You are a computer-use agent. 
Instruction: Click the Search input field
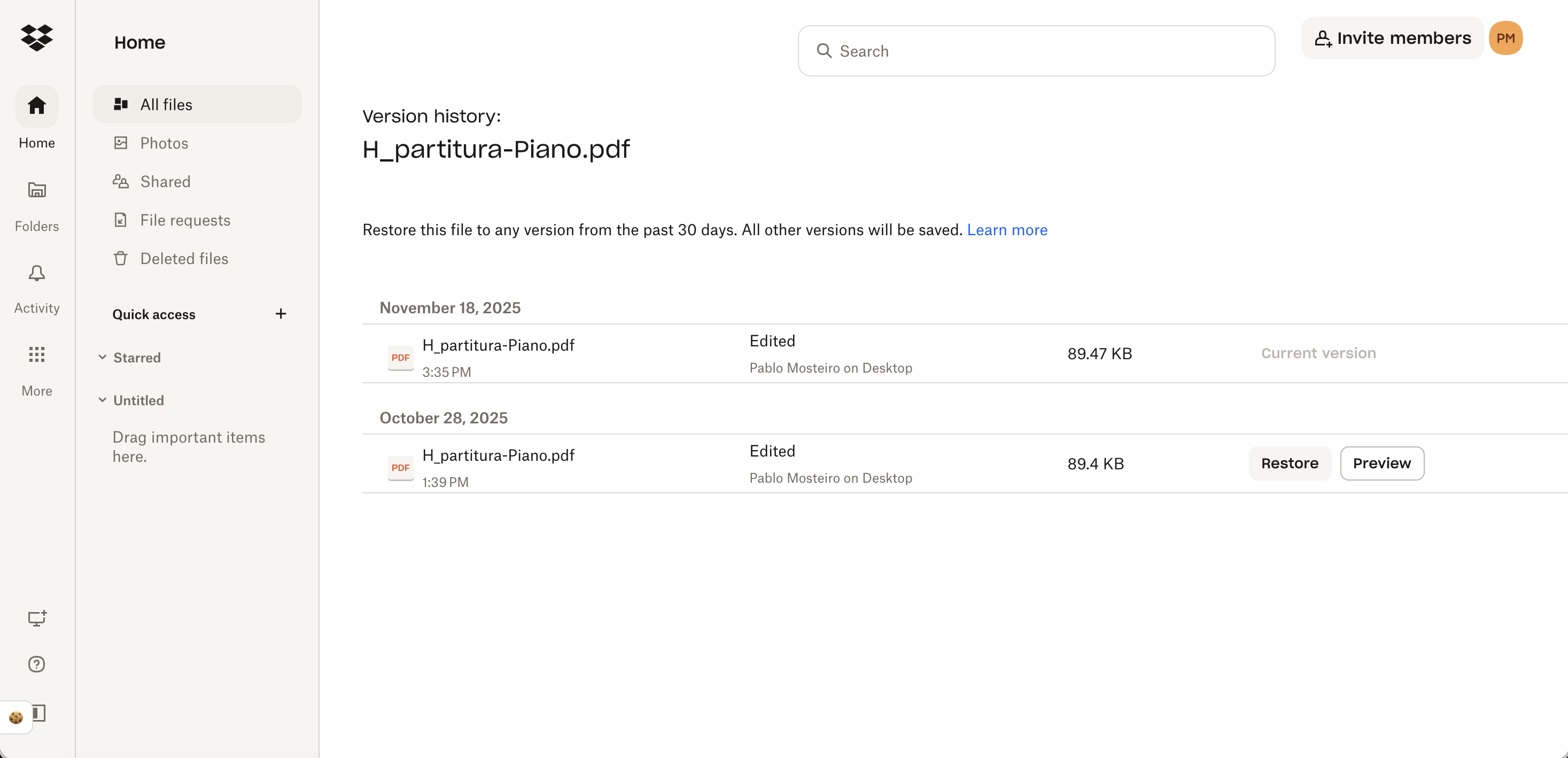click(1036, 51)
